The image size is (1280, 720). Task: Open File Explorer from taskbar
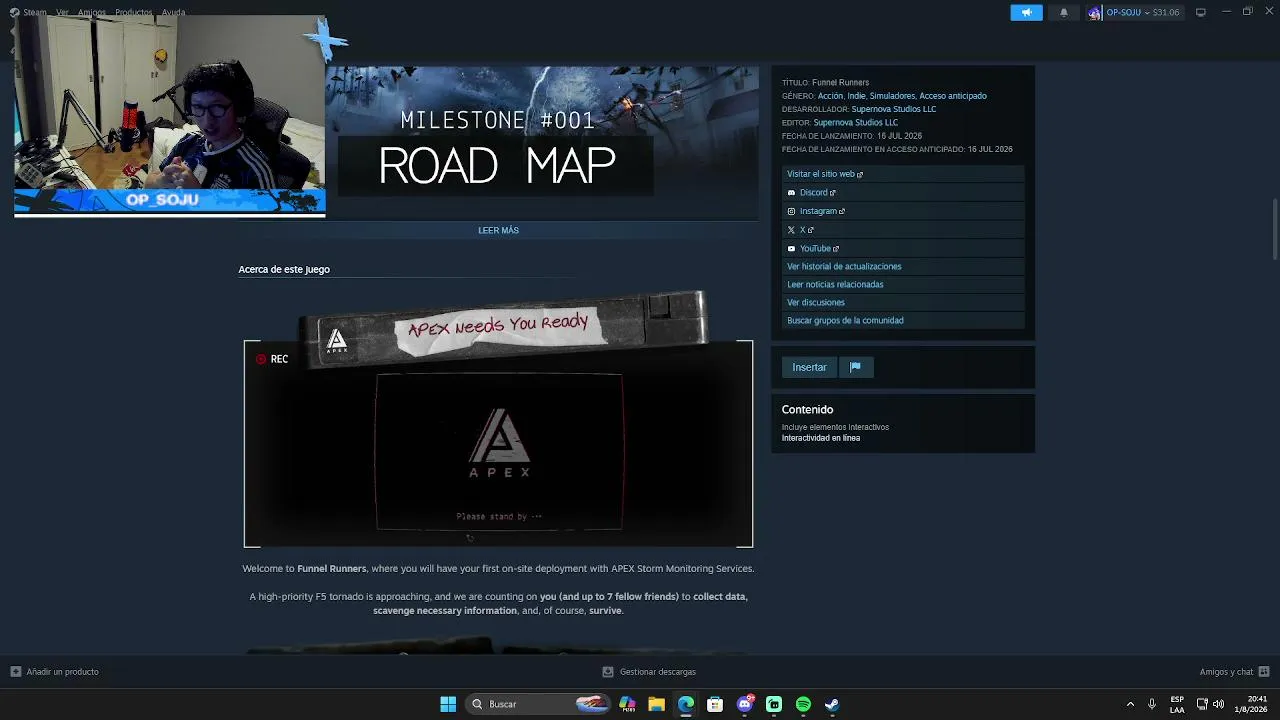pyautogui.click(x=656, y=704)
